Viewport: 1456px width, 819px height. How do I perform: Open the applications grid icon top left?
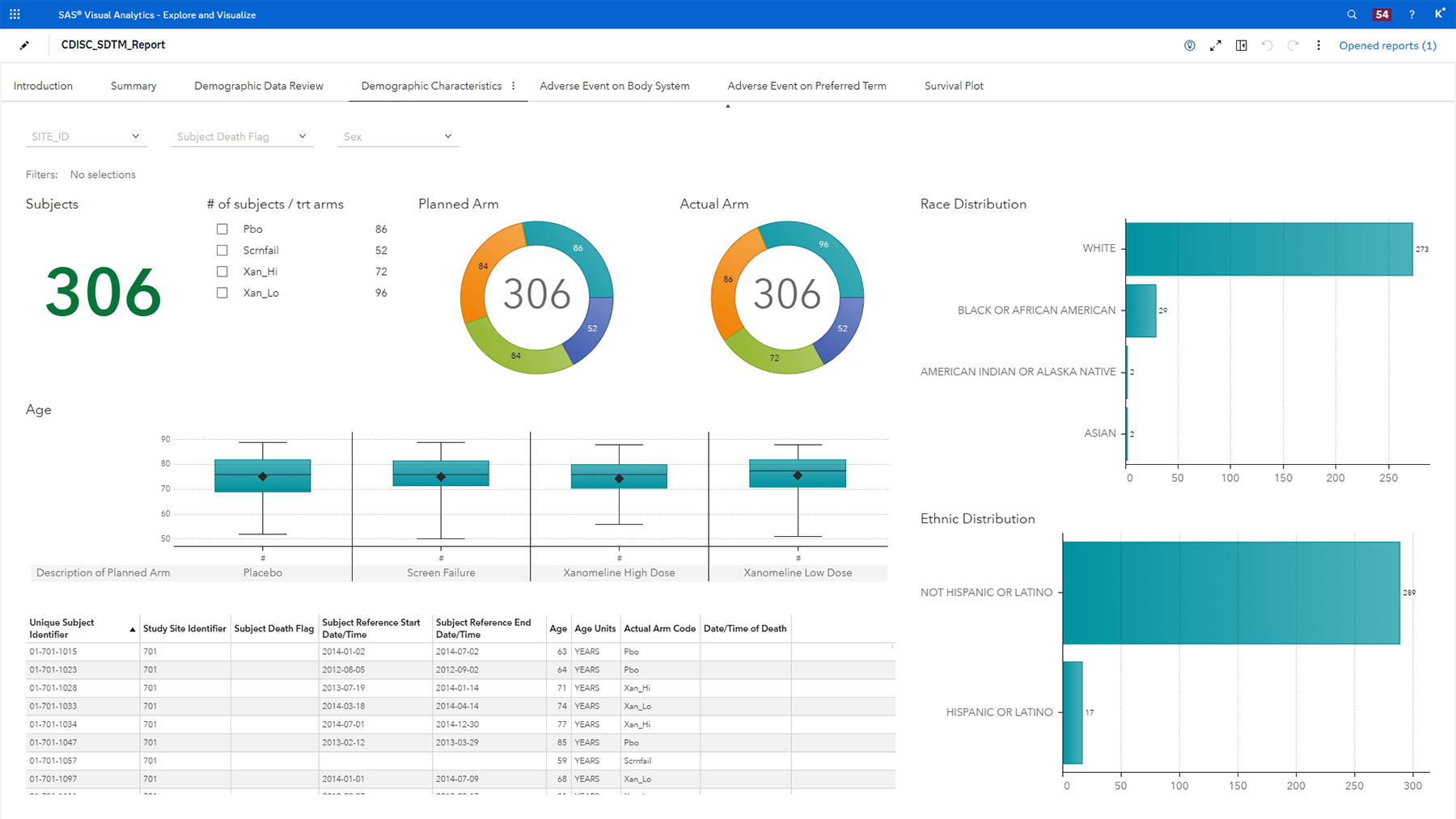click(x=14, y=14)
